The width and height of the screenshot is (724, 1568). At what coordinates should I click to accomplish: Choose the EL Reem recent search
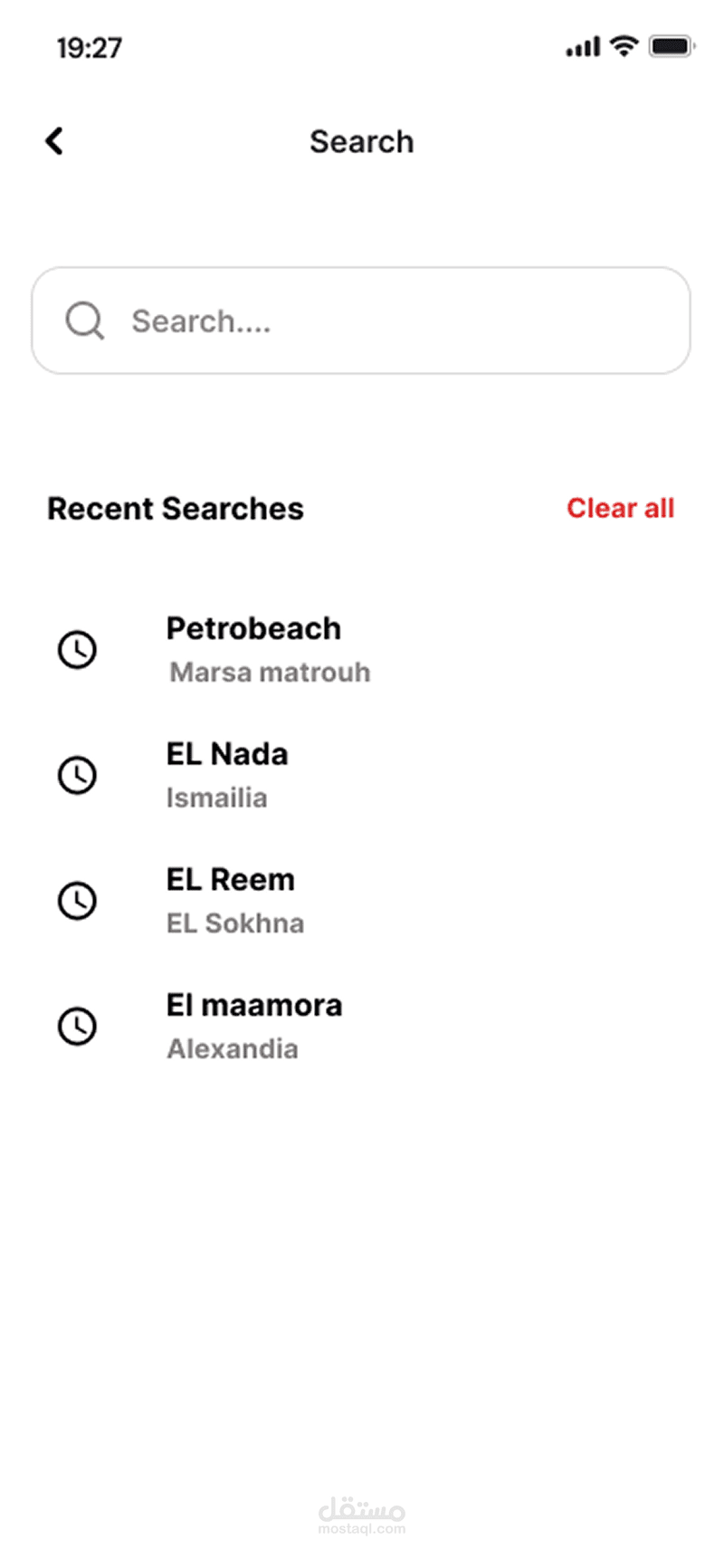230,879
